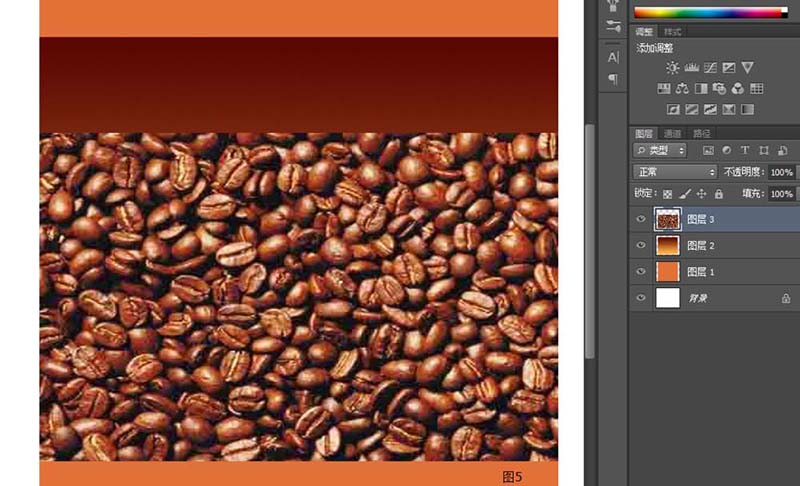Filter layers by type layers
The image size is (800, 486).
[745, 150]
